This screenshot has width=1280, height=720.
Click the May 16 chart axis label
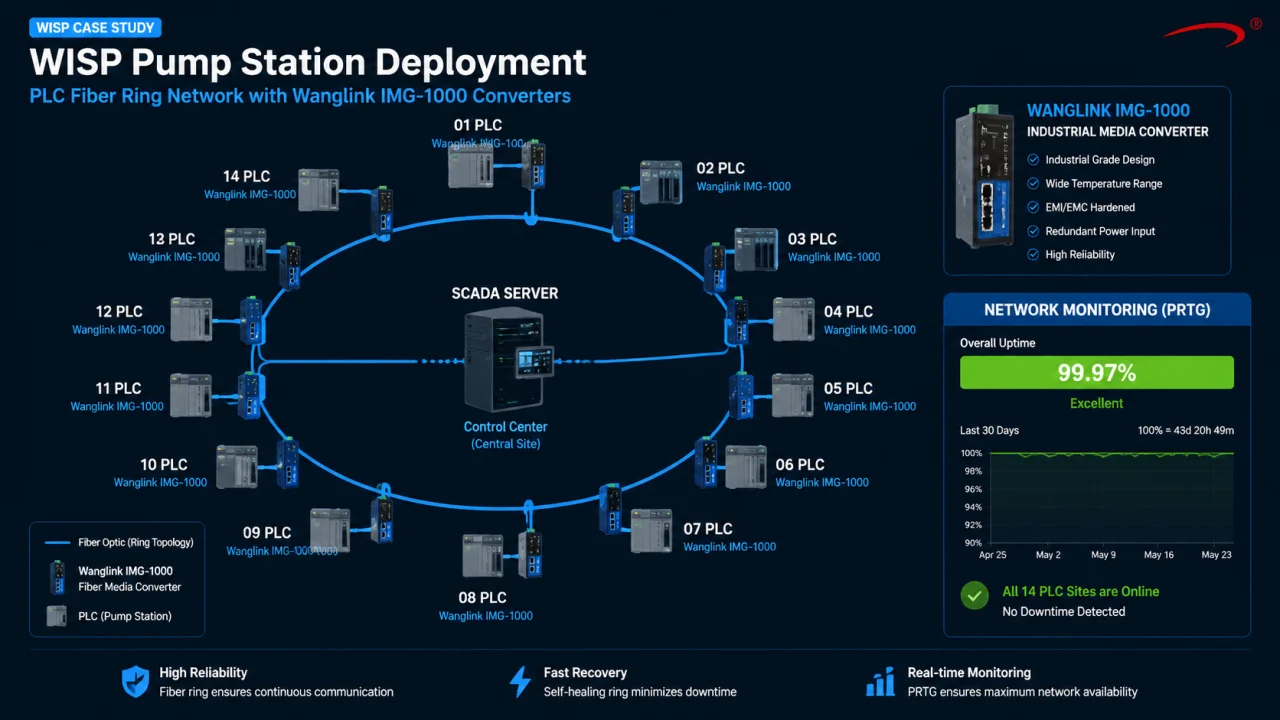coord(1159,555)
